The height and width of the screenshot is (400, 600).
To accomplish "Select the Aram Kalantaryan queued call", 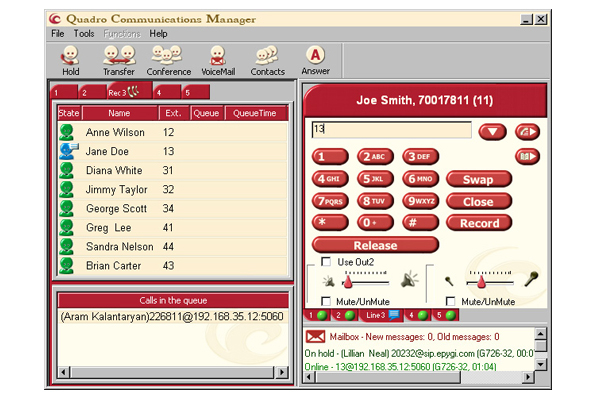I will tap(172, 317).
